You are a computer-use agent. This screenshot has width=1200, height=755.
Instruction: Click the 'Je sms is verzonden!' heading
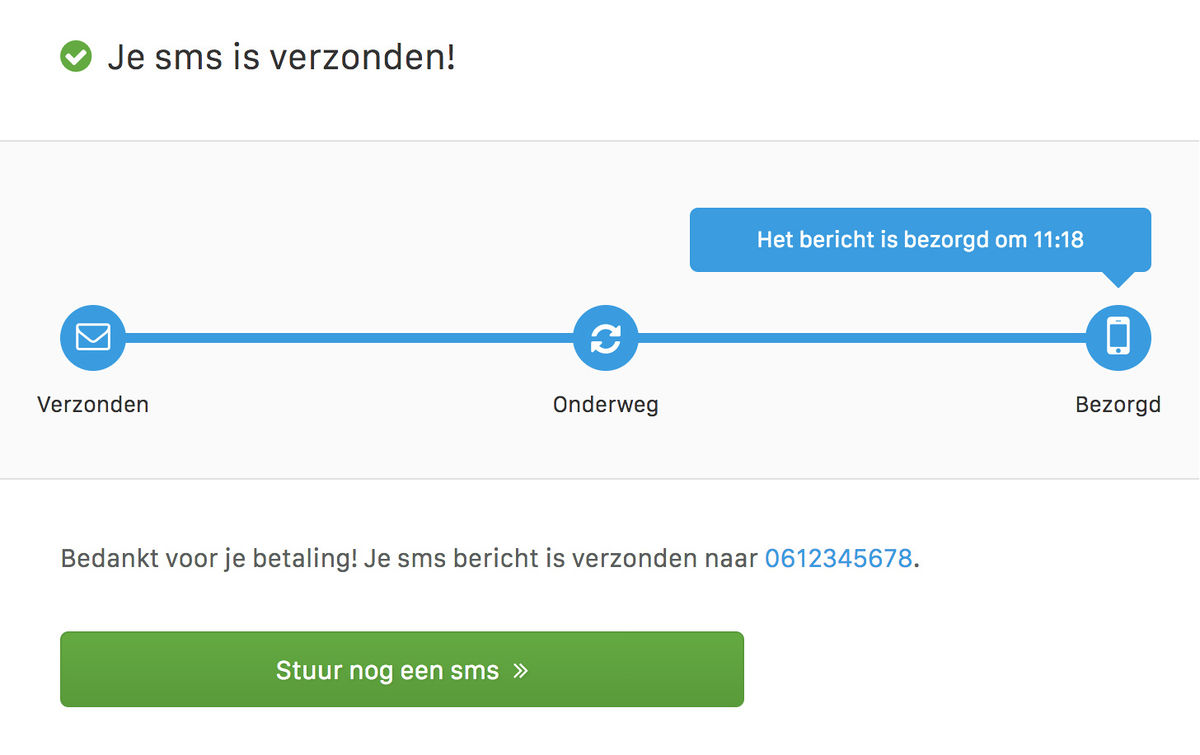coord(281,57)
